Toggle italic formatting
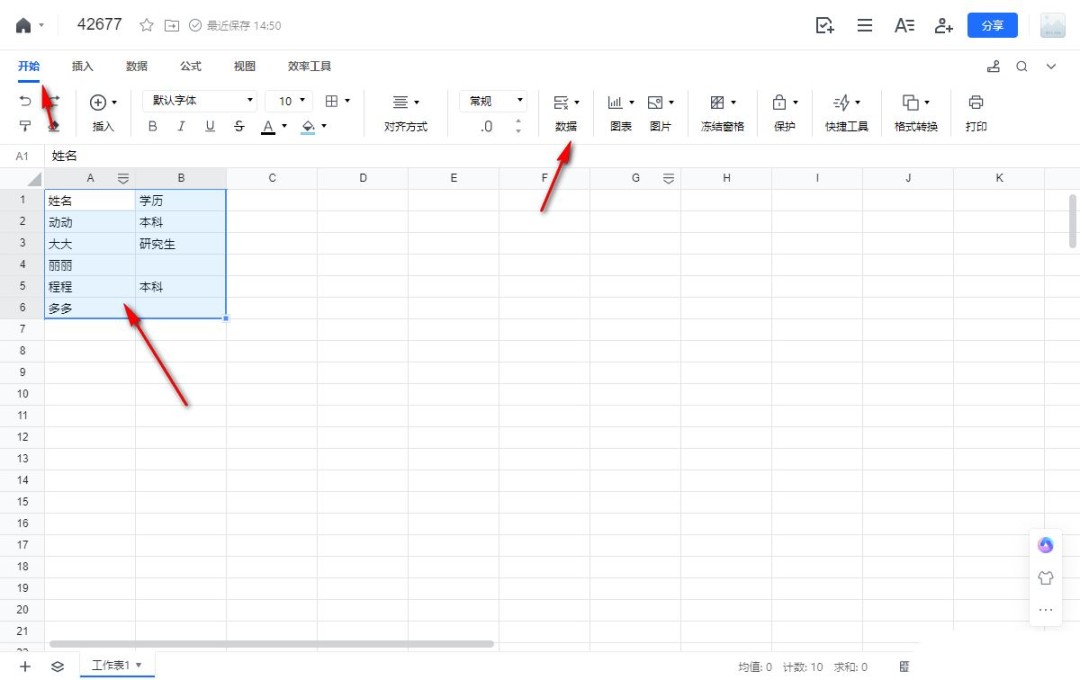 pyautogui.click(x=181, y=126)
